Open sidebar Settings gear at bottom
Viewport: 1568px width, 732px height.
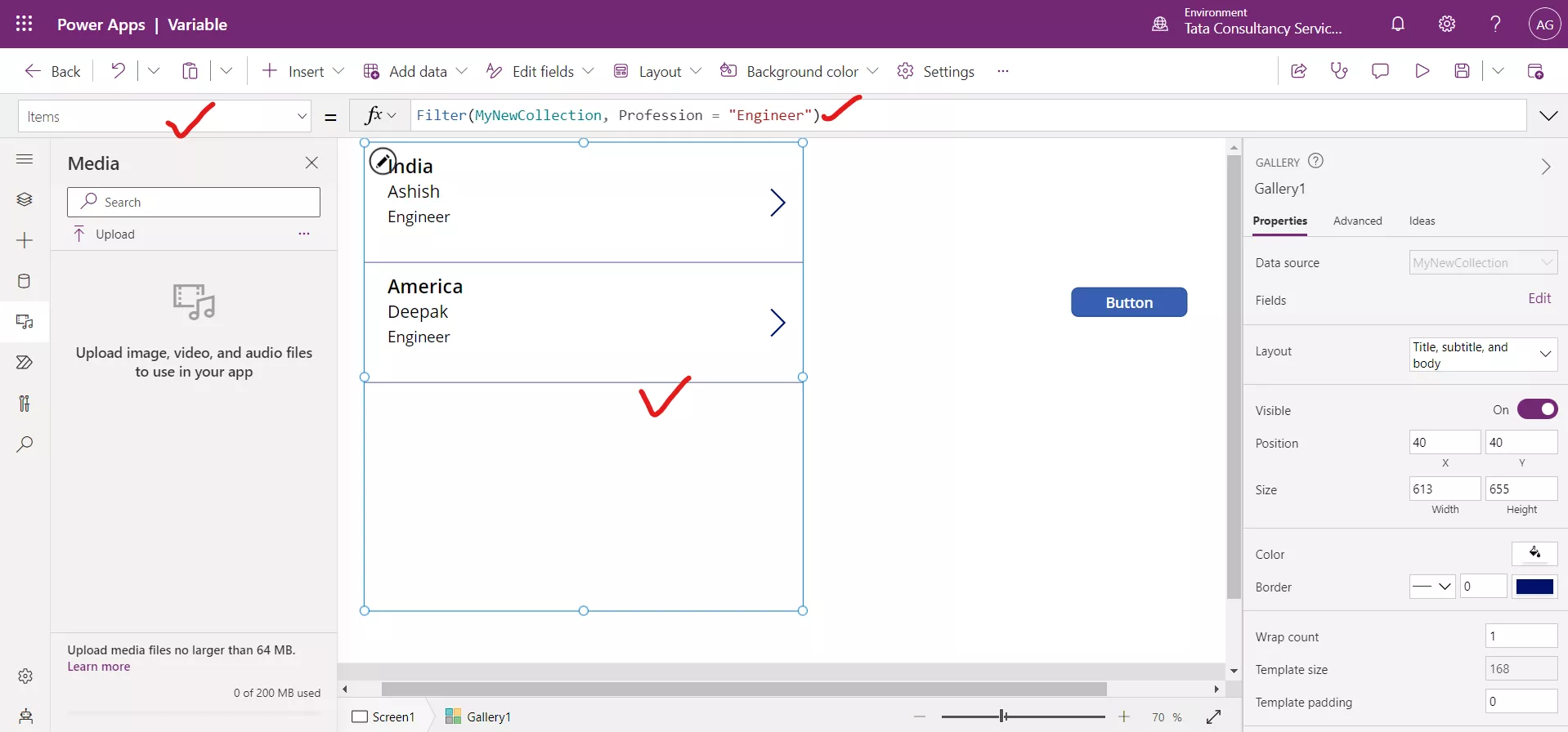pos(25,676)
